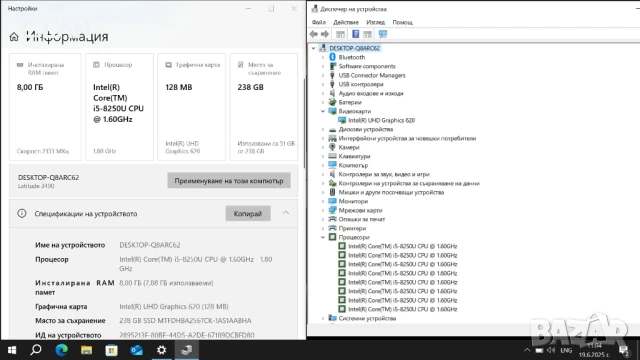Select the last Intel Core i5-8250U processor entry

pyautogui.click(x=402, y=309)
